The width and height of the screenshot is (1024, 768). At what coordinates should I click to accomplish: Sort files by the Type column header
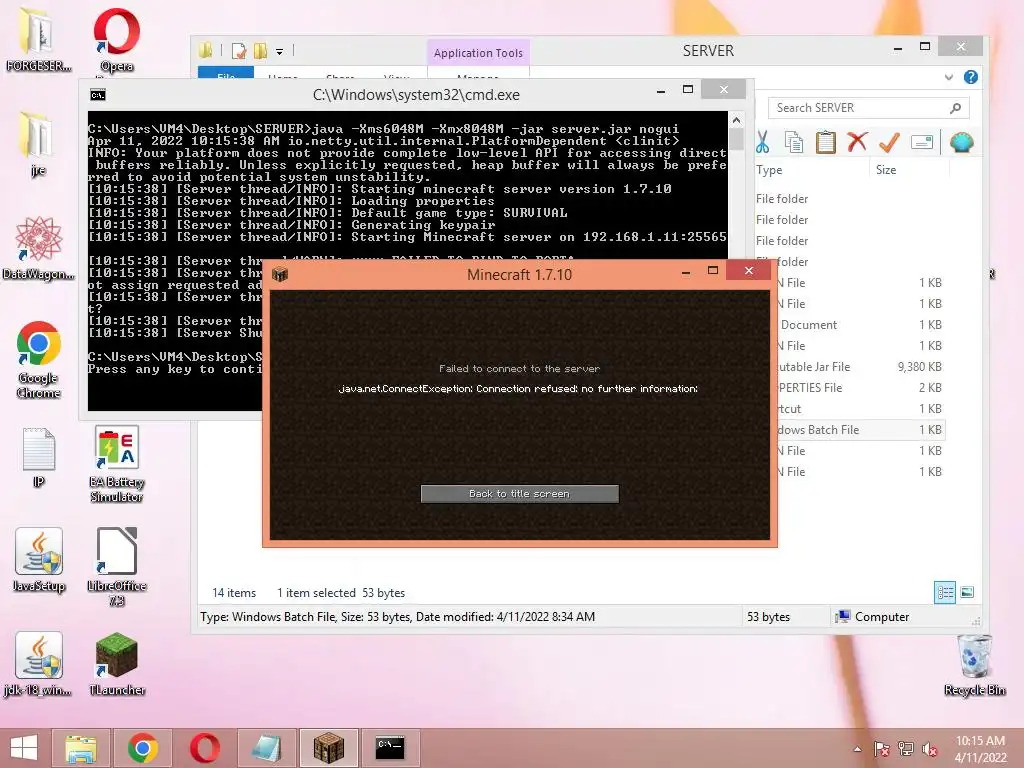click(x=769, y=170)
